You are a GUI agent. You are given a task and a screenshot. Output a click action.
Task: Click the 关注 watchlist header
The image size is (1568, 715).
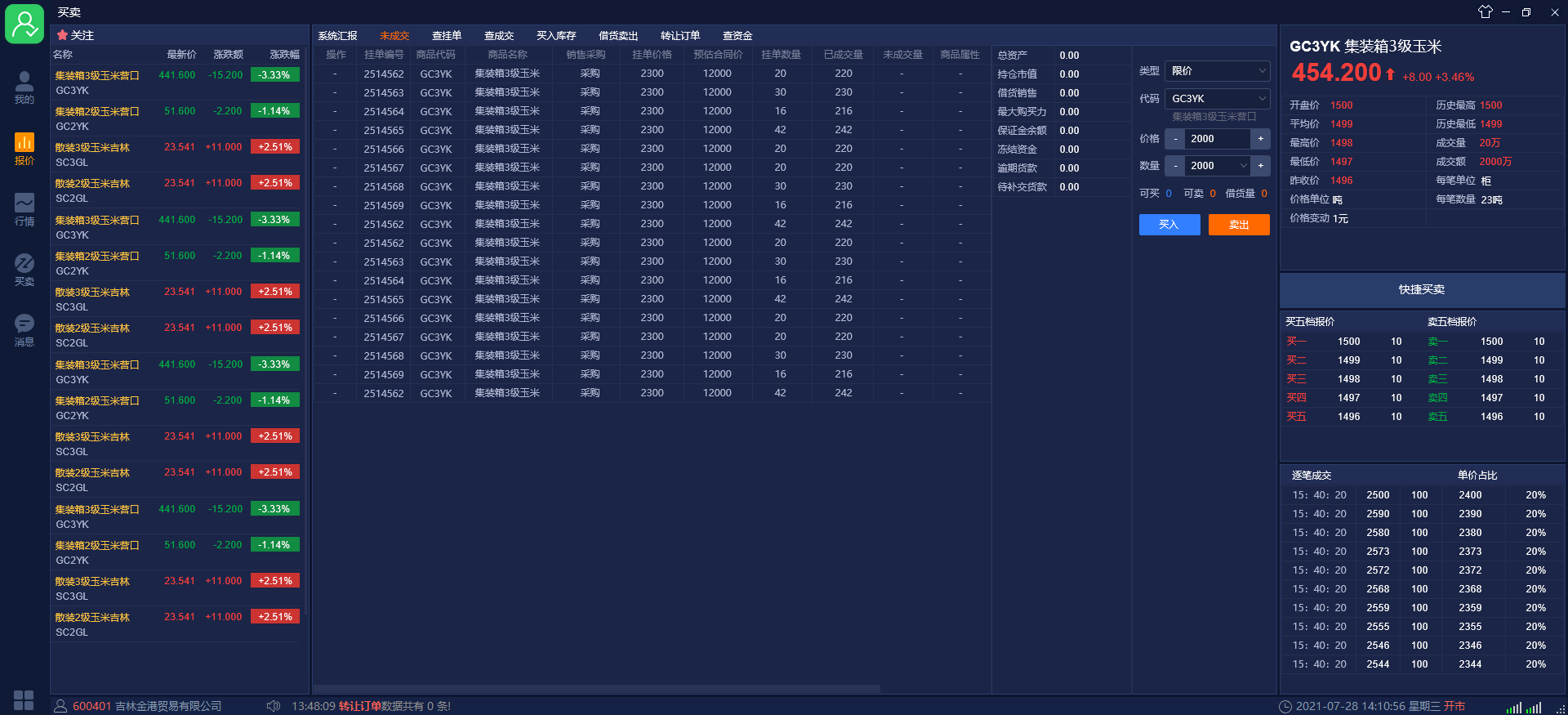coord(82,35)
